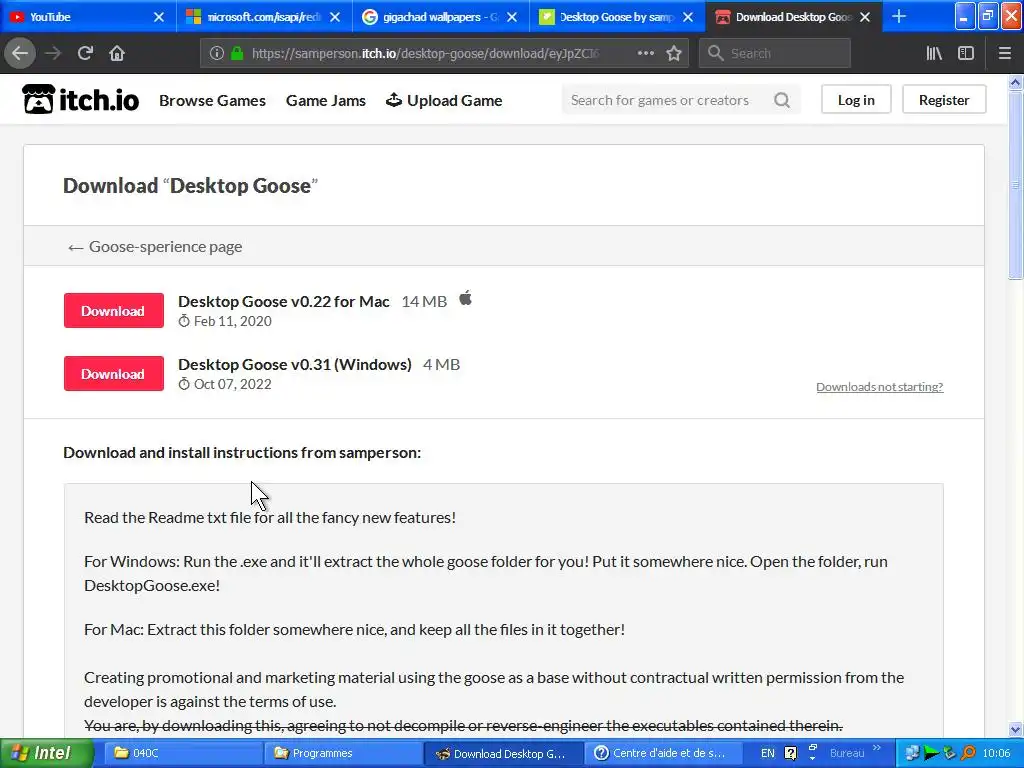Download Desktop Goose v0.31 Windows

click(x=114, y=374)
